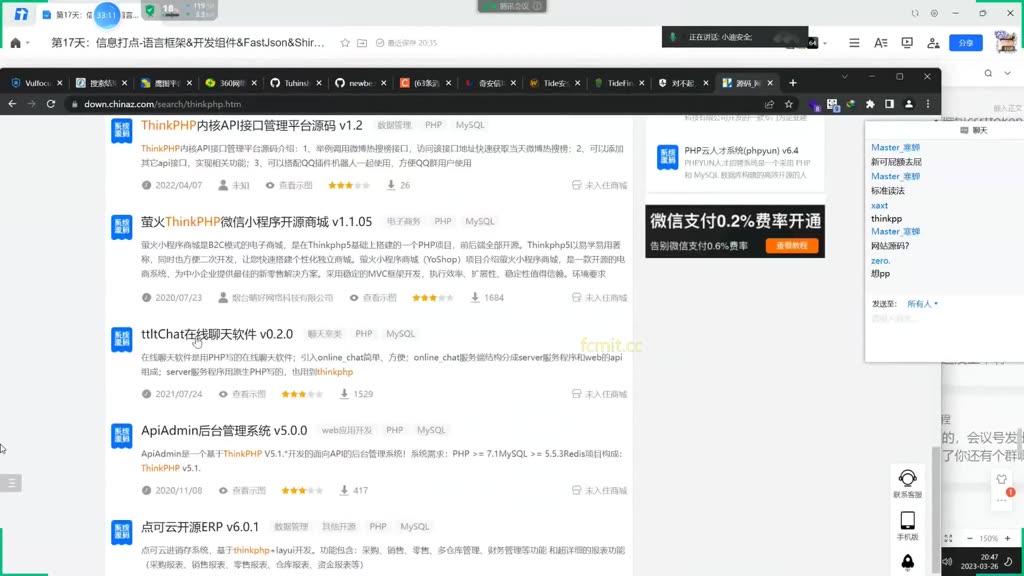
Task: Open the Tencent Docs user avatar
Action: pyautogui.click(x=1006, y=42)
